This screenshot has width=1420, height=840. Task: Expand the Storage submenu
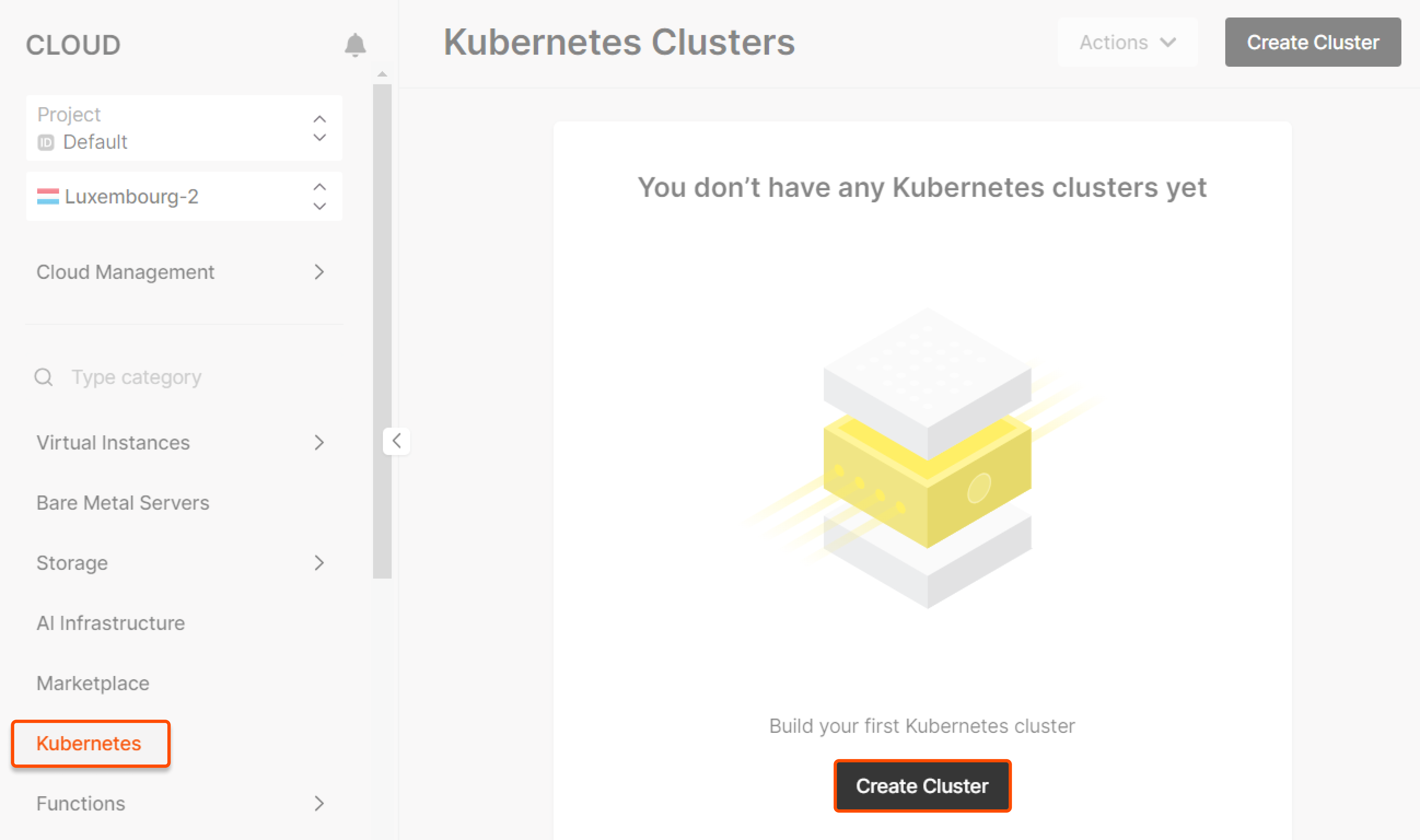pos(320,562)
